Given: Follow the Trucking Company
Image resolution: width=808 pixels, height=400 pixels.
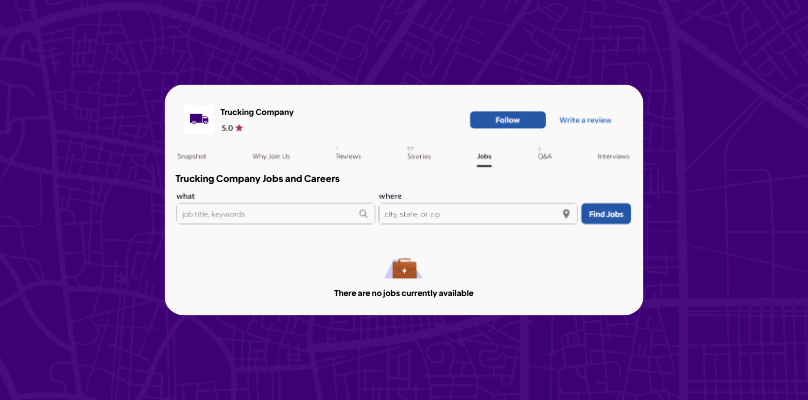Looking at the screenshot, I should coord(508,120).
